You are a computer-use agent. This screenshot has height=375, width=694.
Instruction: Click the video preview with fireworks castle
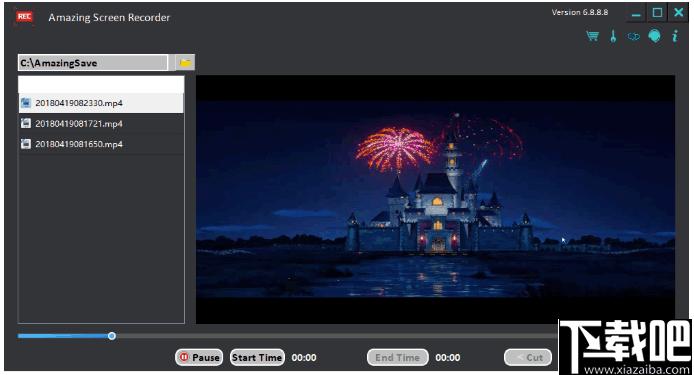(436, 199)
